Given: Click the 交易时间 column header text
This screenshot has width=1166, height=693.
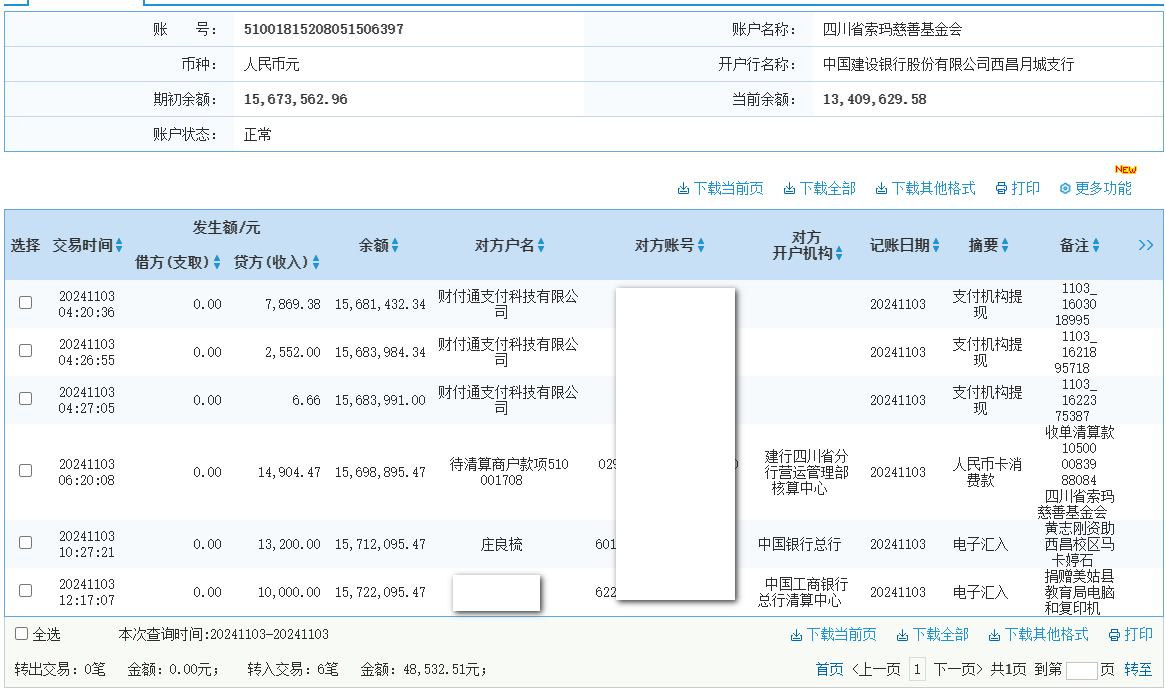Looking at the screenshot, I should click(83, 245).
